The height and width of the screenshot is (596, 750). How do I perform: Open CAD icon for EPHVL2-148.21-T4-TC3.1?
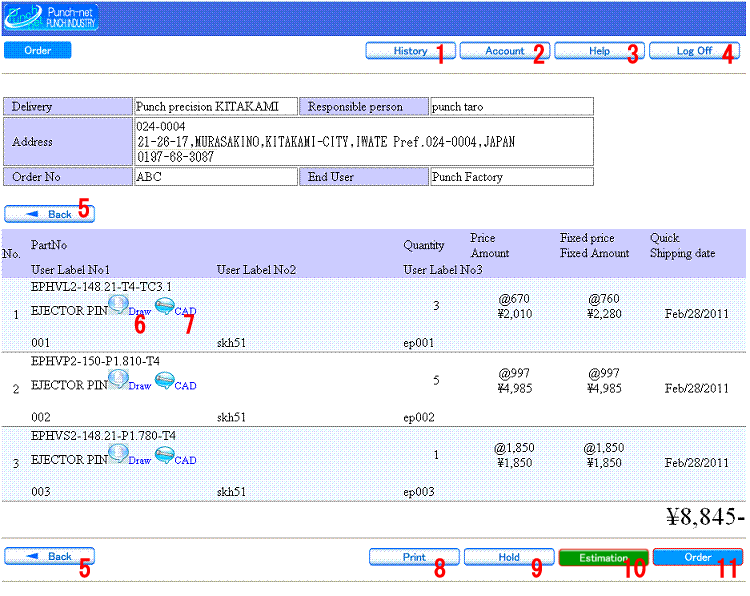coord(165,306)
